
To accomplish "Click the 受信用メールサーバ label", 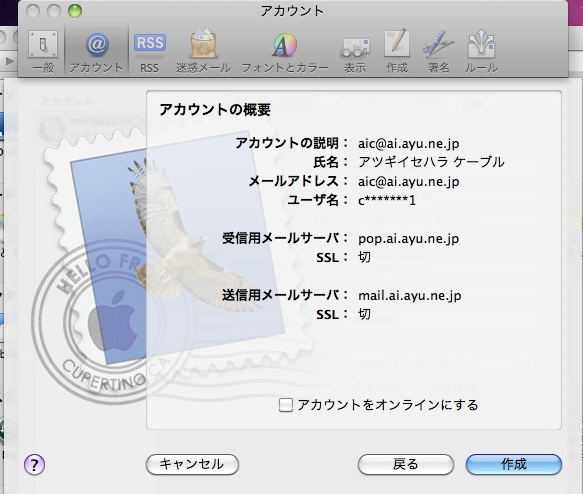I will (284, 238).
